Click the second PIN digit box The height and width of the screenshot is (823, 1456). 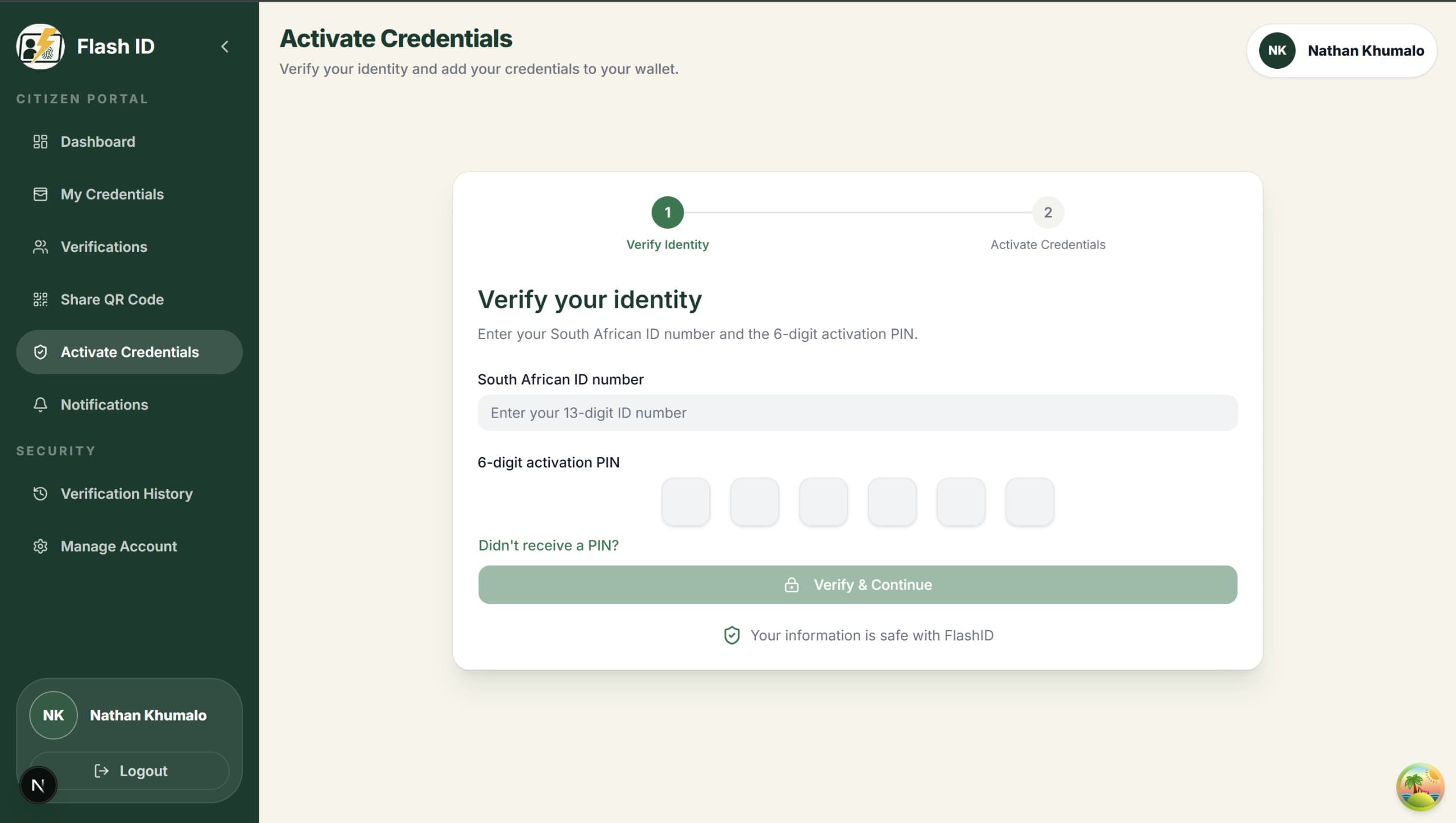coord(755,502)
